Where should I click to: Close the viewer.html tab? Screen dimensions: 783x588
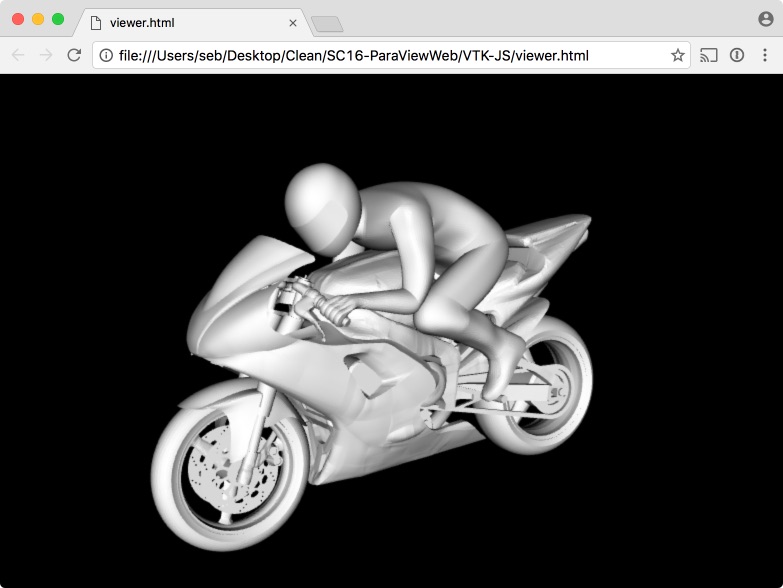[293, 23]
